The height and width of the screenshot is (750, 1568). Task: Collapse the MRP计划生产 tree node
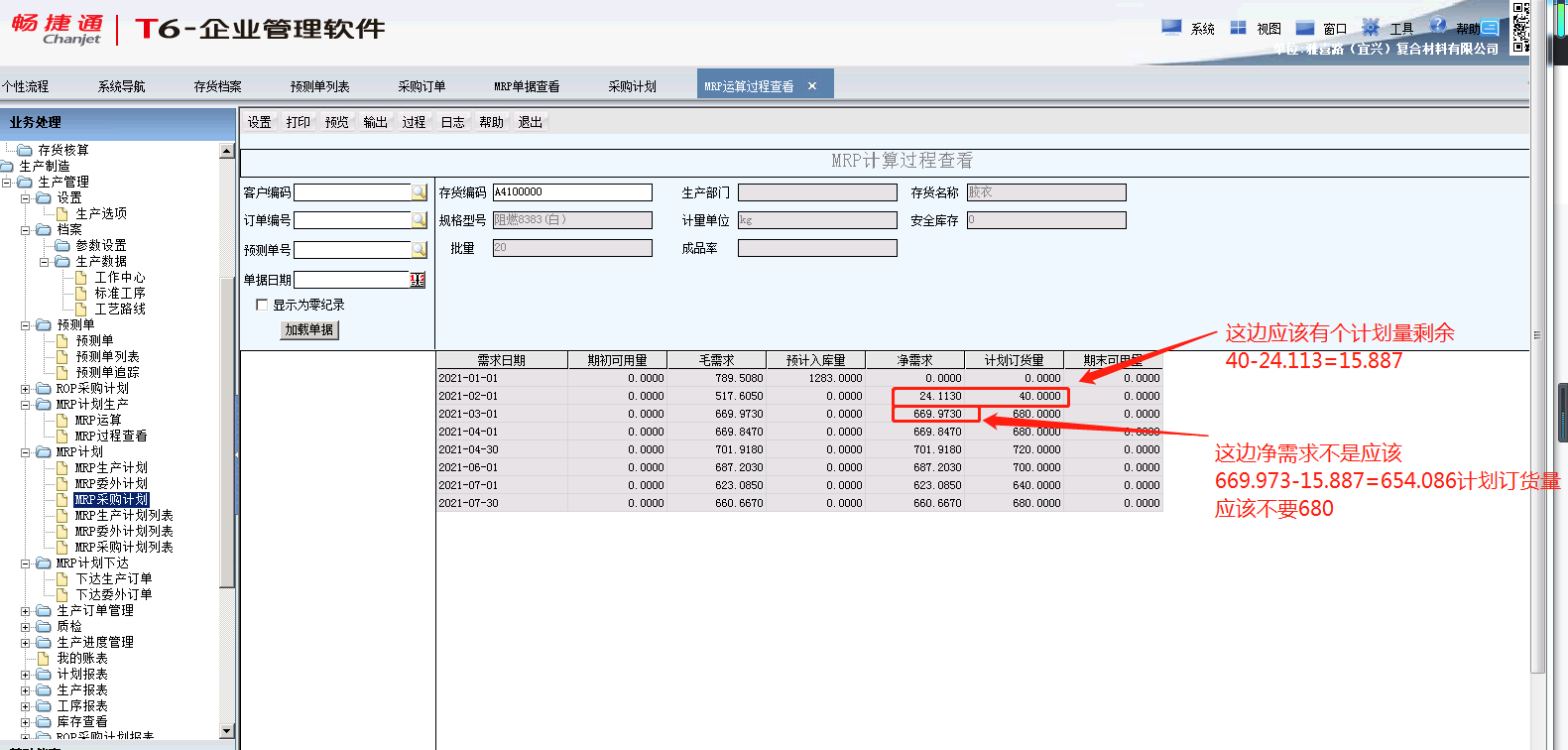26,405
